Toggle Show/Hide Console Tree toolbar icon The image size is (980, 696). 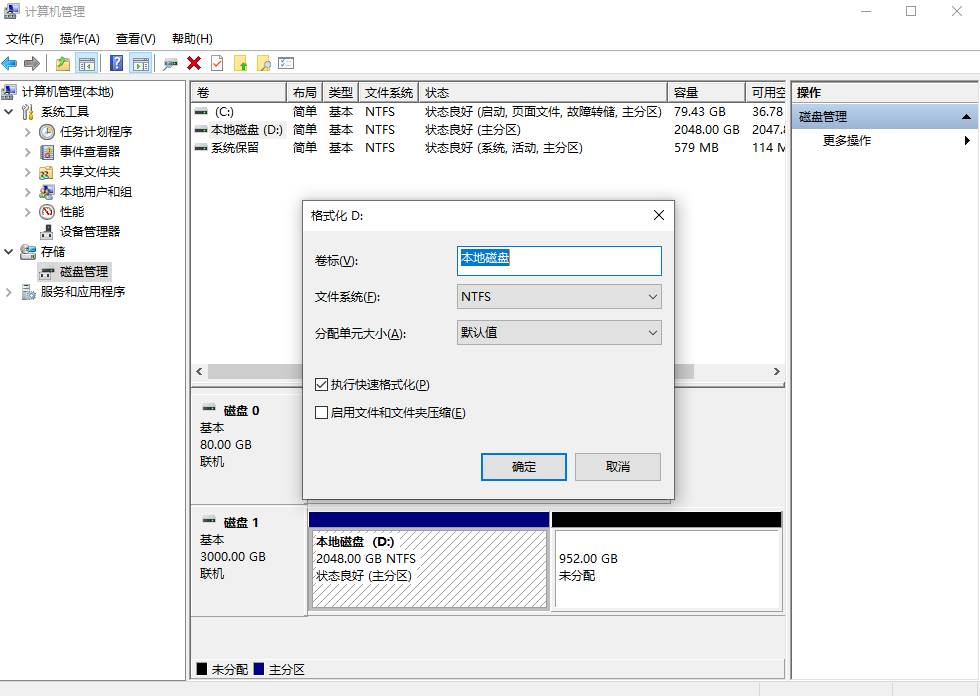[86, 63]
